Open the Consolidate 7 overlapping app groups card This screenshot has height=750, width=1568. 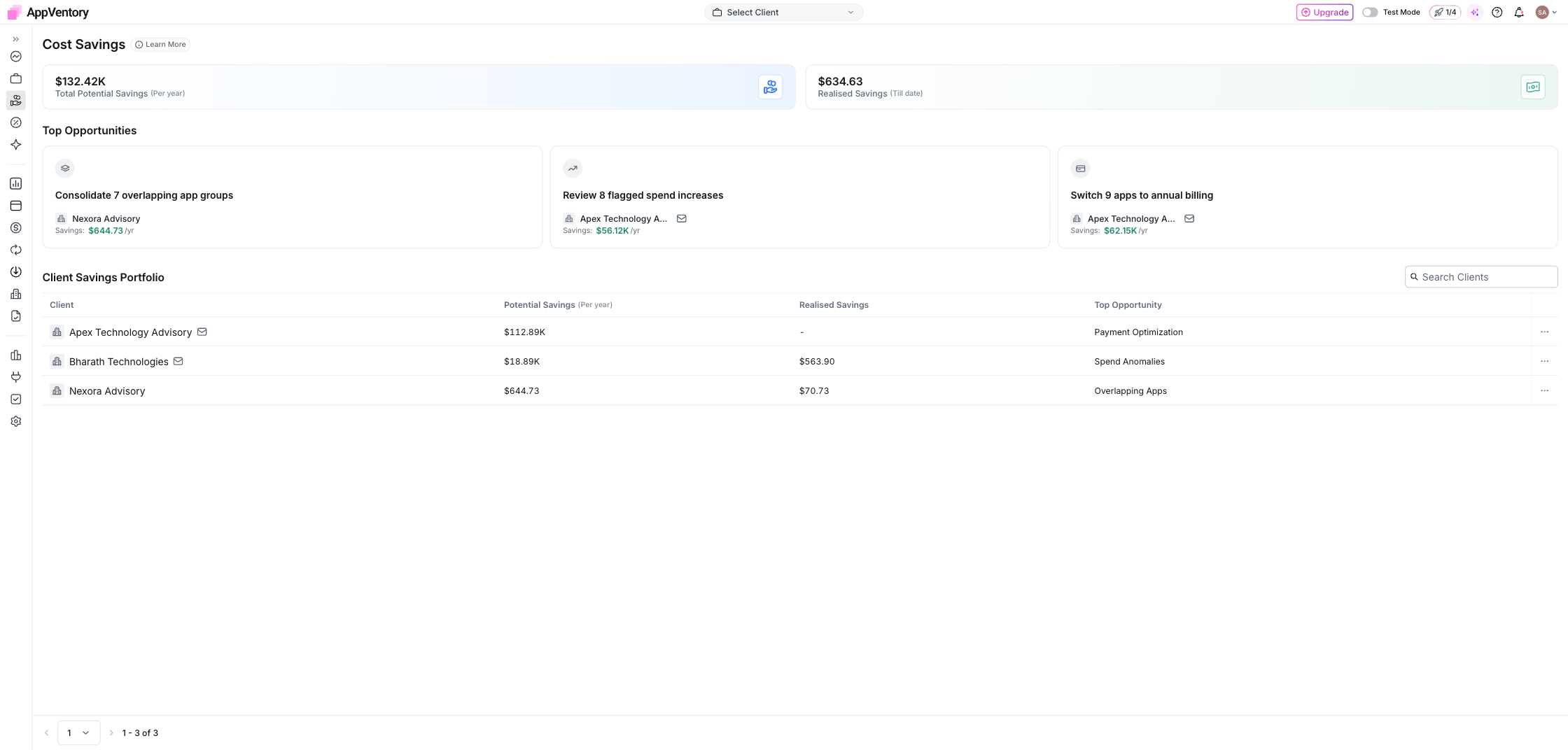pos(292,197)
